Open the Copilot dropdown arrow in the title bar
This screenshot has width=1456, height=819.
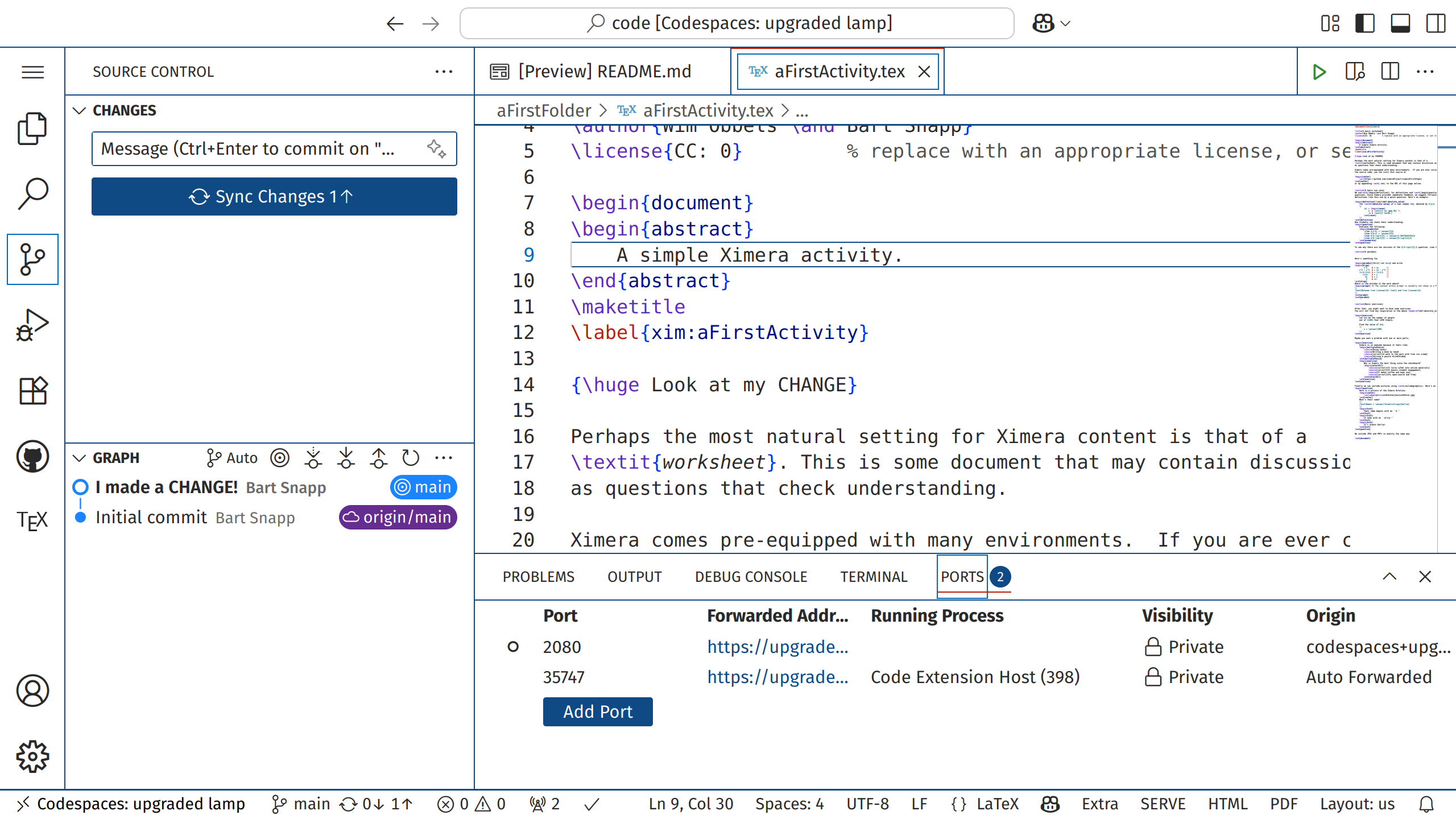click(x=1066, y=23)
